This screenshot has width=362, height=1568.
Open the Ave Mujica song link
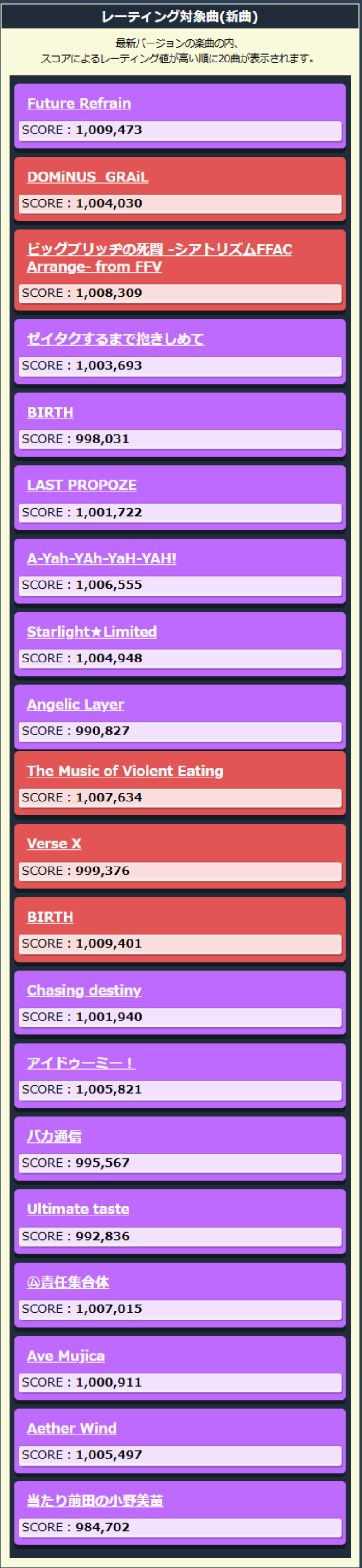pyautogui.click(x=66, y=1356)
